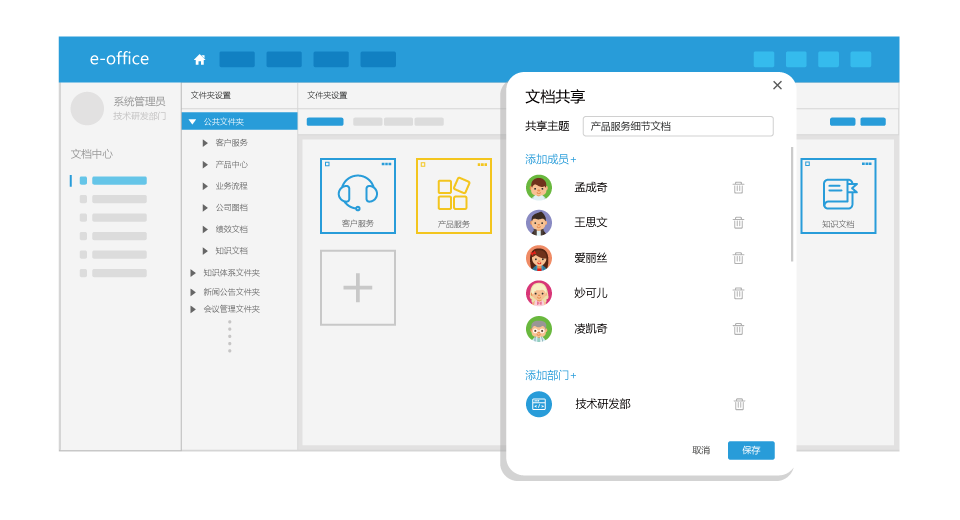Click 妙可儿's avatar
This screenshot has width=960, height=520.
(539, 293)
